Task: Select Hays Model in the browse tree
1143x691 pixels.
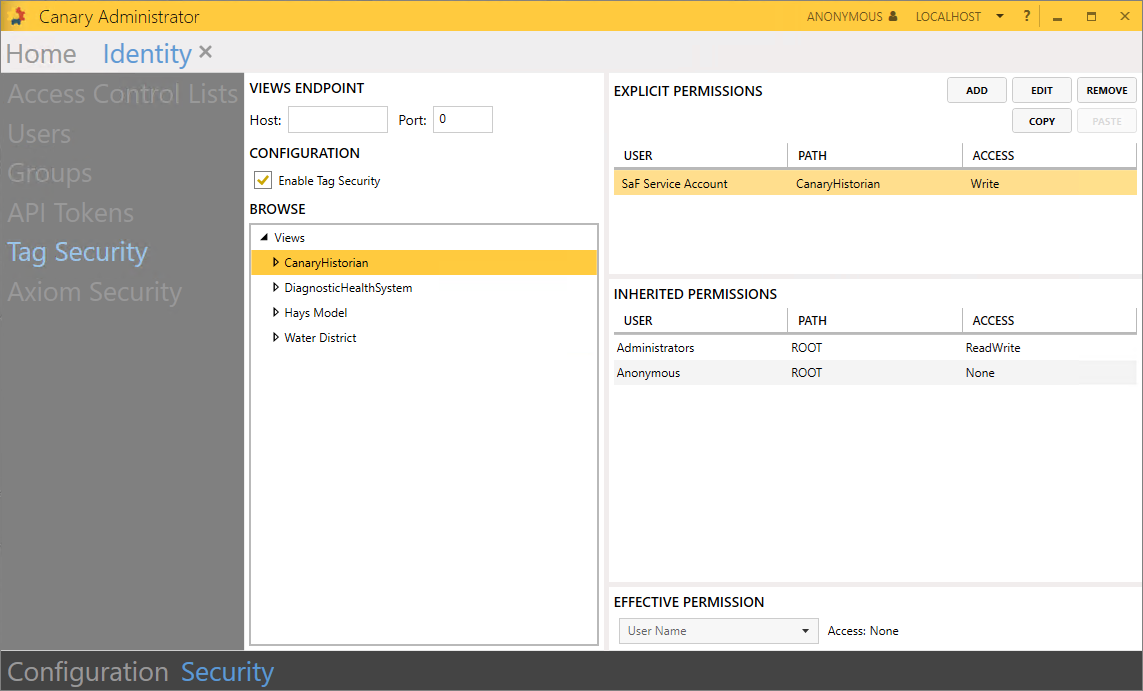Action: [316, 313]
